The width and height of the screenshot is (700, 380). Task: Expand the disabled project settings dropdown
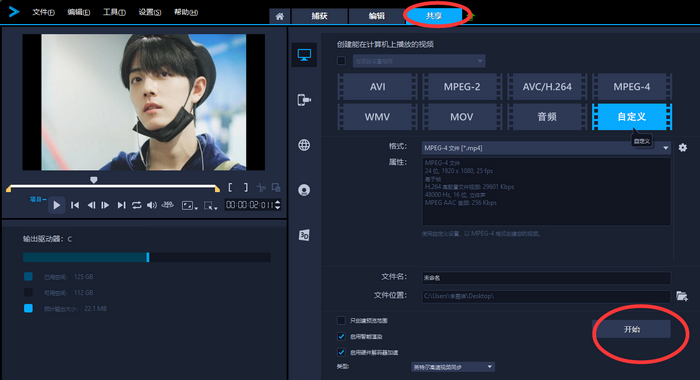coord(419,61)
